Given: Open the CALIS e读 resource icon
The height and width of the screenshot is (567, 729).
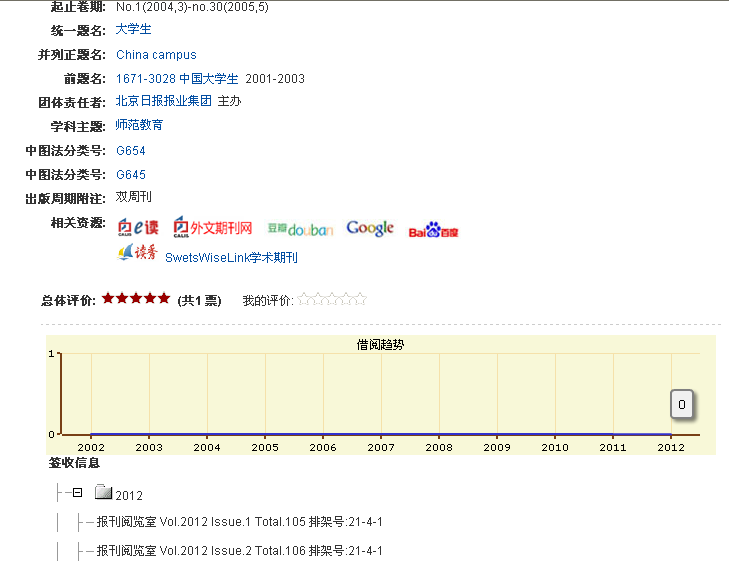Looking at the screenshot, I should coord(138,227).
